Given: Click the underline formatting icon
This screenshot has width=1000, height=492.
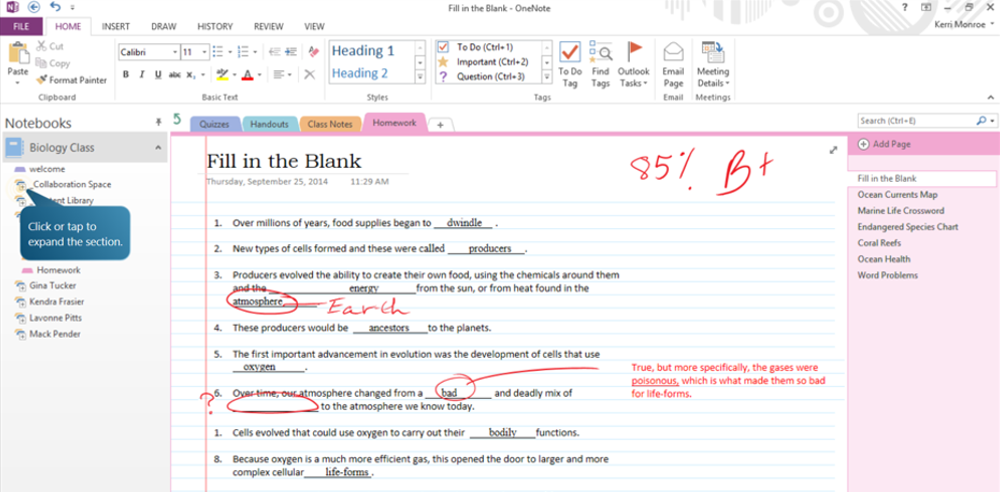Looking at the screenshot, I should pyautogui.click(x=157, y=74).
